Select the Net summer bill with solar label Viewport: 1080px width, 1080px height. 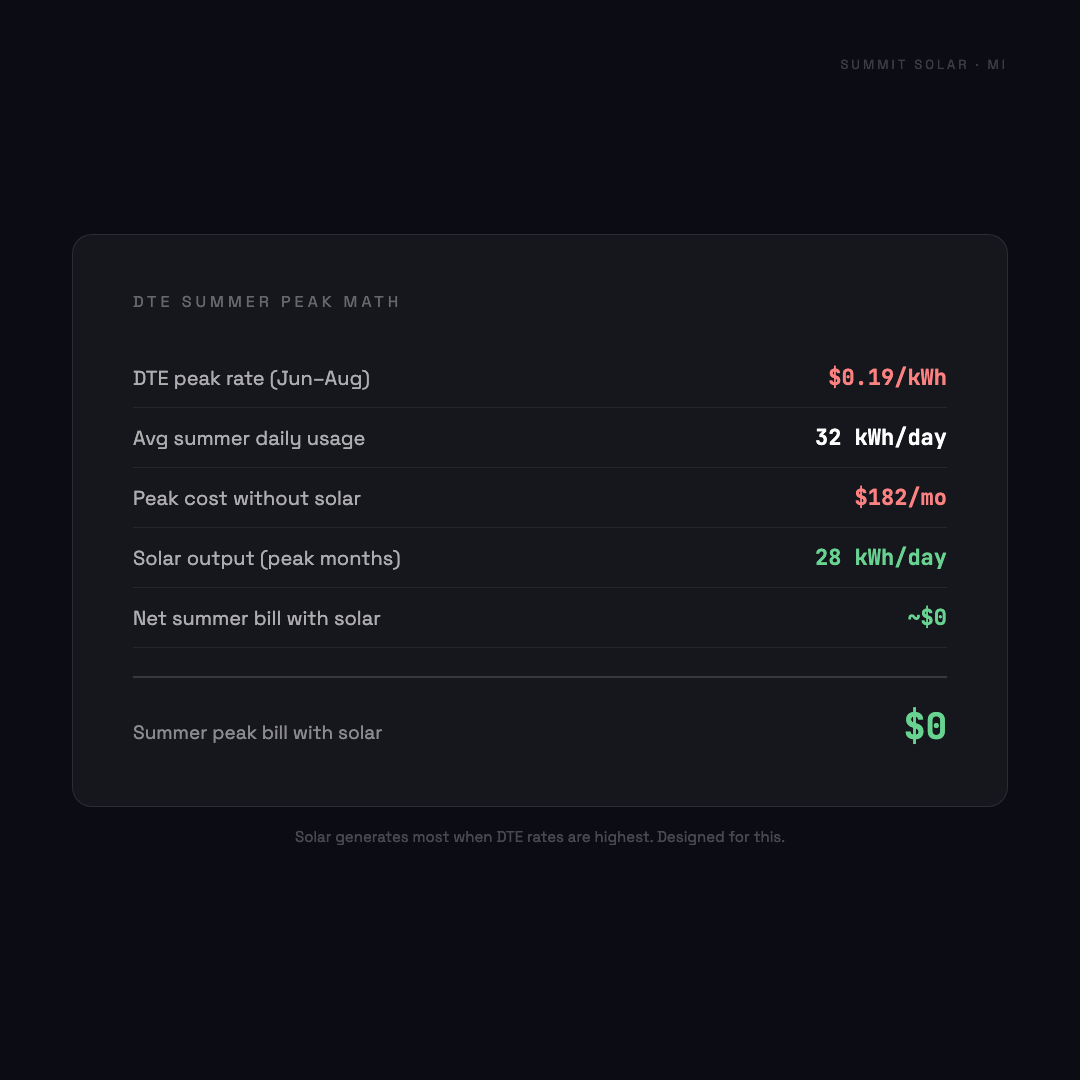coord(256,619)
